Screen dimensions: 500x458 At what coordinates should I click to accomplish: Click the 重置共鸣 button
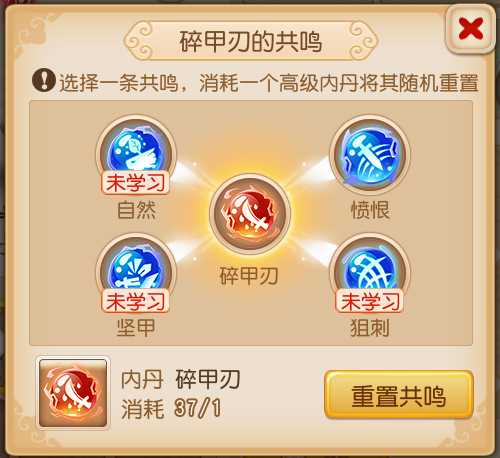pyautogui.click(x=399, y=395)
